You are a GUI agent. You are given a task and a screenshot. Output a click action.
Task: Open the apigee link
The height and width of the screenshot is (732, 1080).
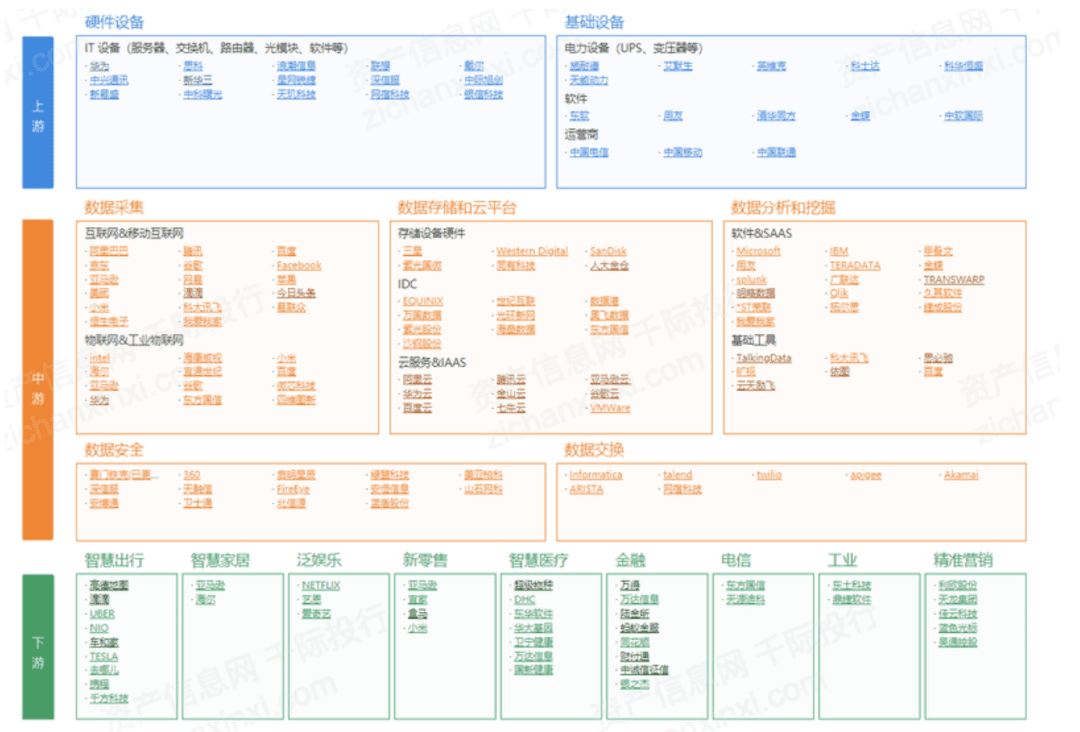click(865, 475)
